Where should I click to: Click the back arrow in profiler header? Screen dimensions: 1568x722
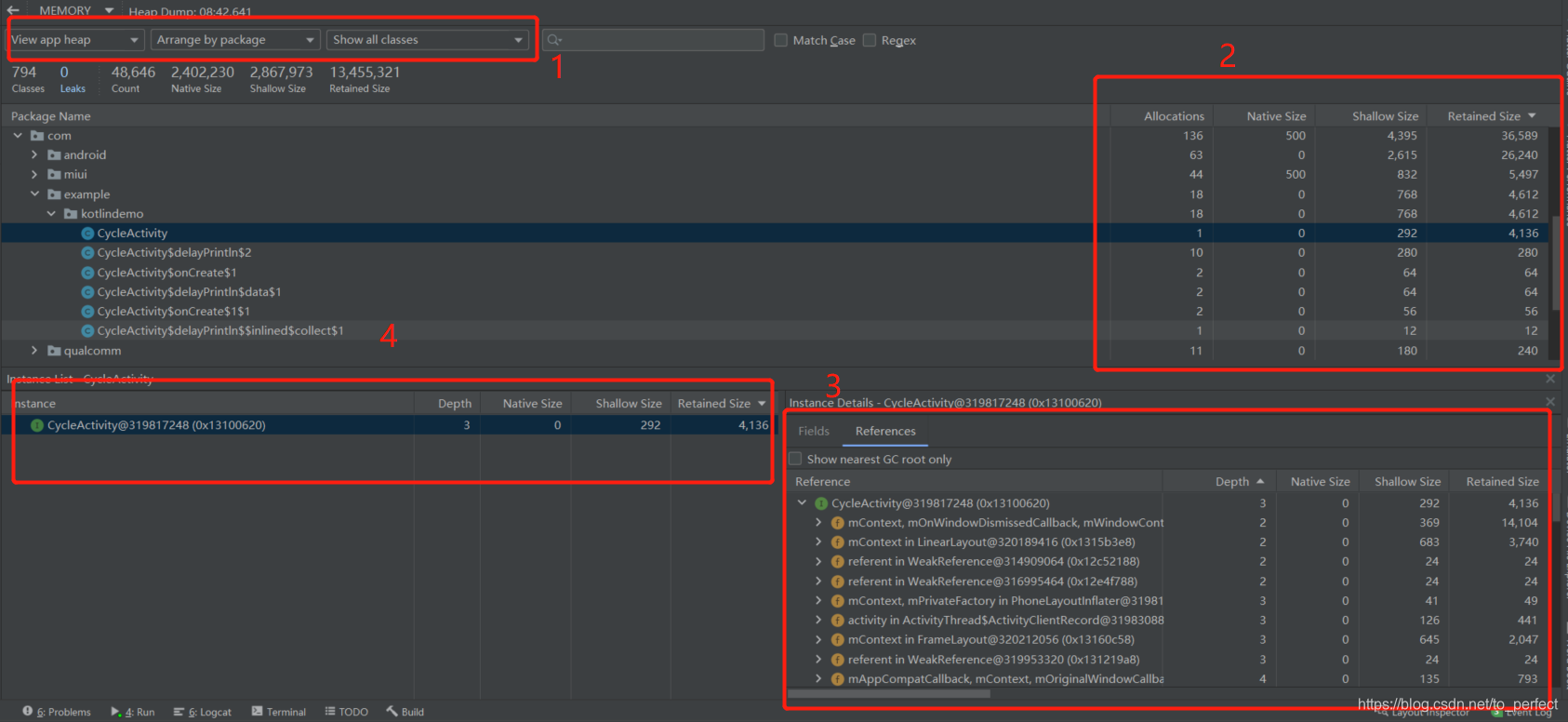tap(13, 10)
